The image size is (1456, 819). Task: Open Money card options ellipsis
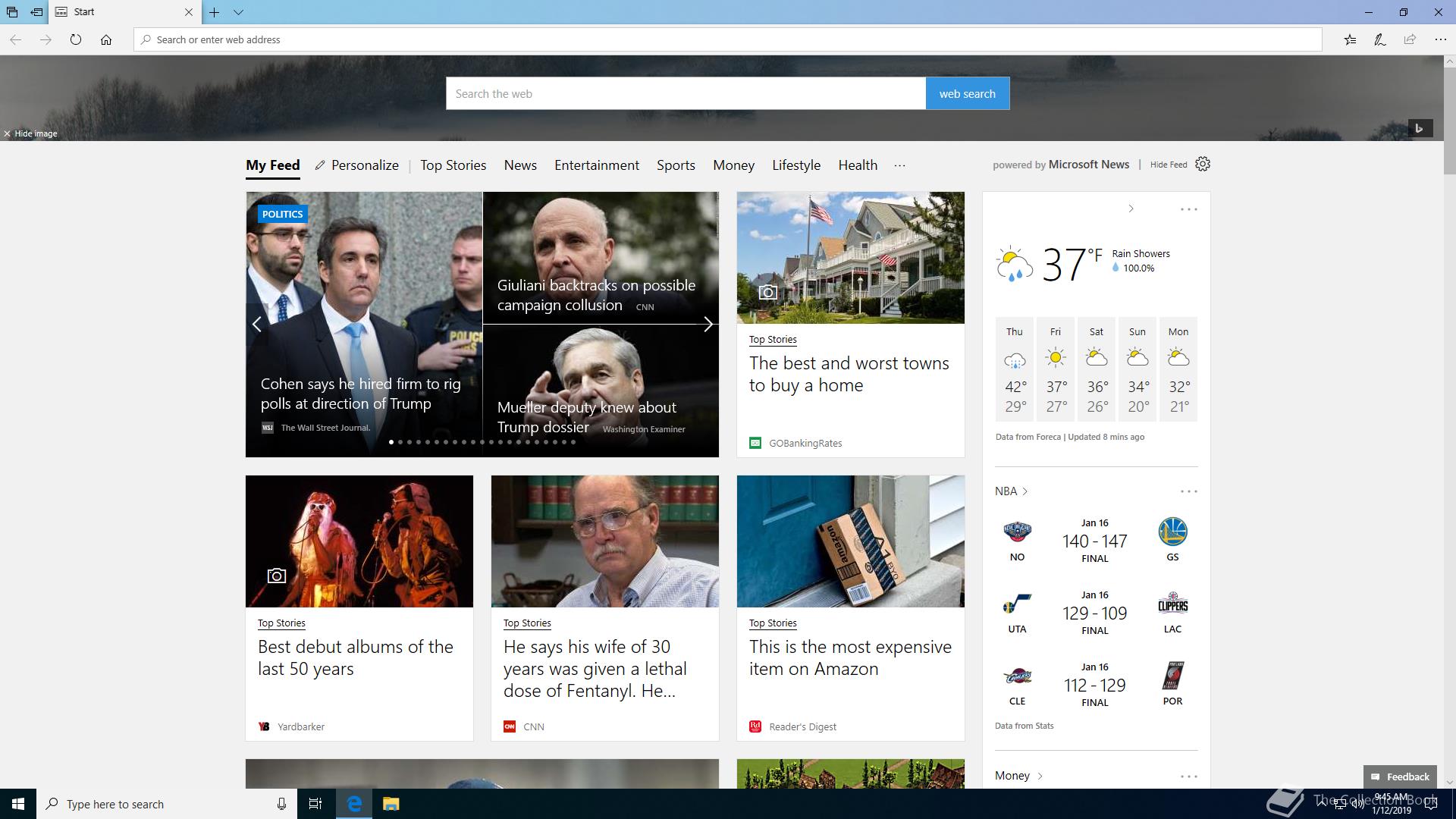point(1188,777)
